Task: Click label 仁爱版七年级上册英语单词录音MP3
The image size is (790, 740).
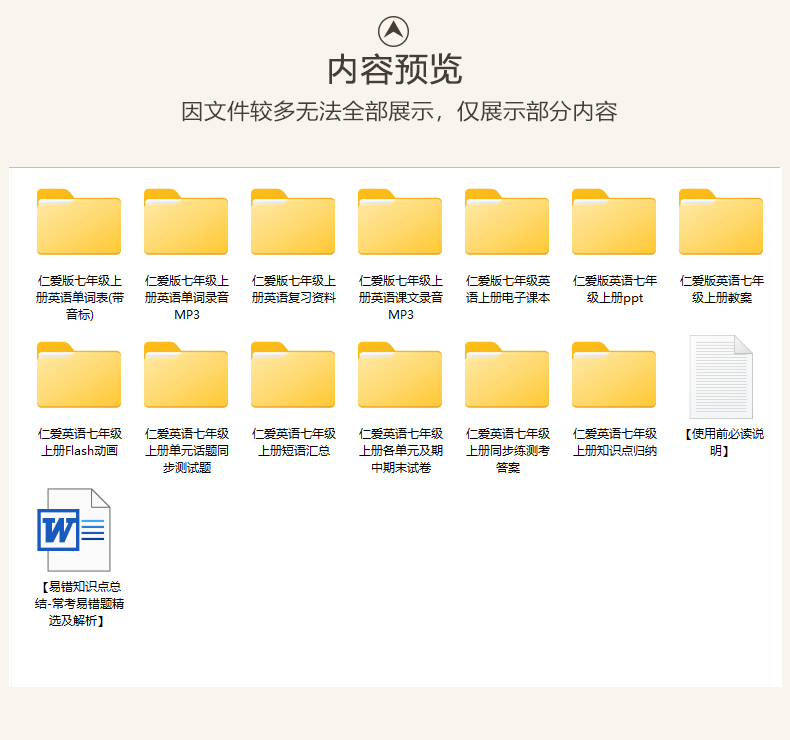Action: click(186, 298)
